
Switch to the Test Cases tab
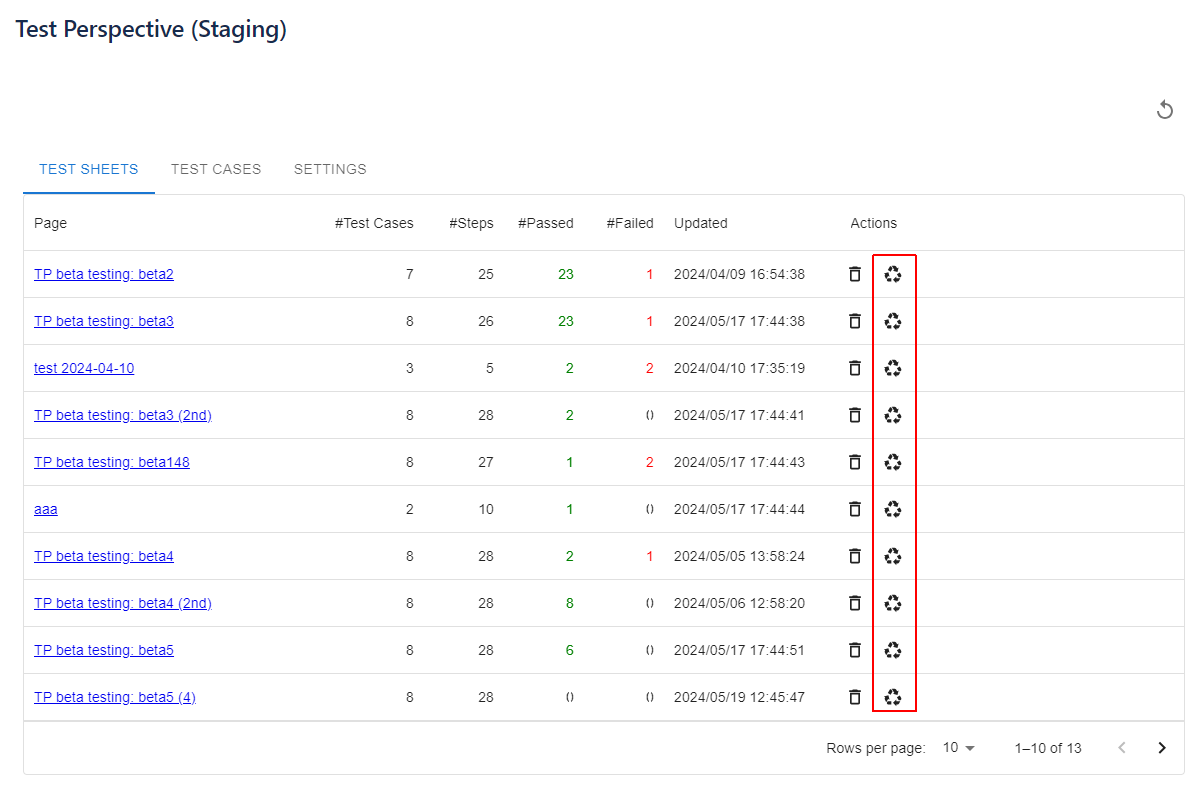pyautogui.click(x=216, y=169)
